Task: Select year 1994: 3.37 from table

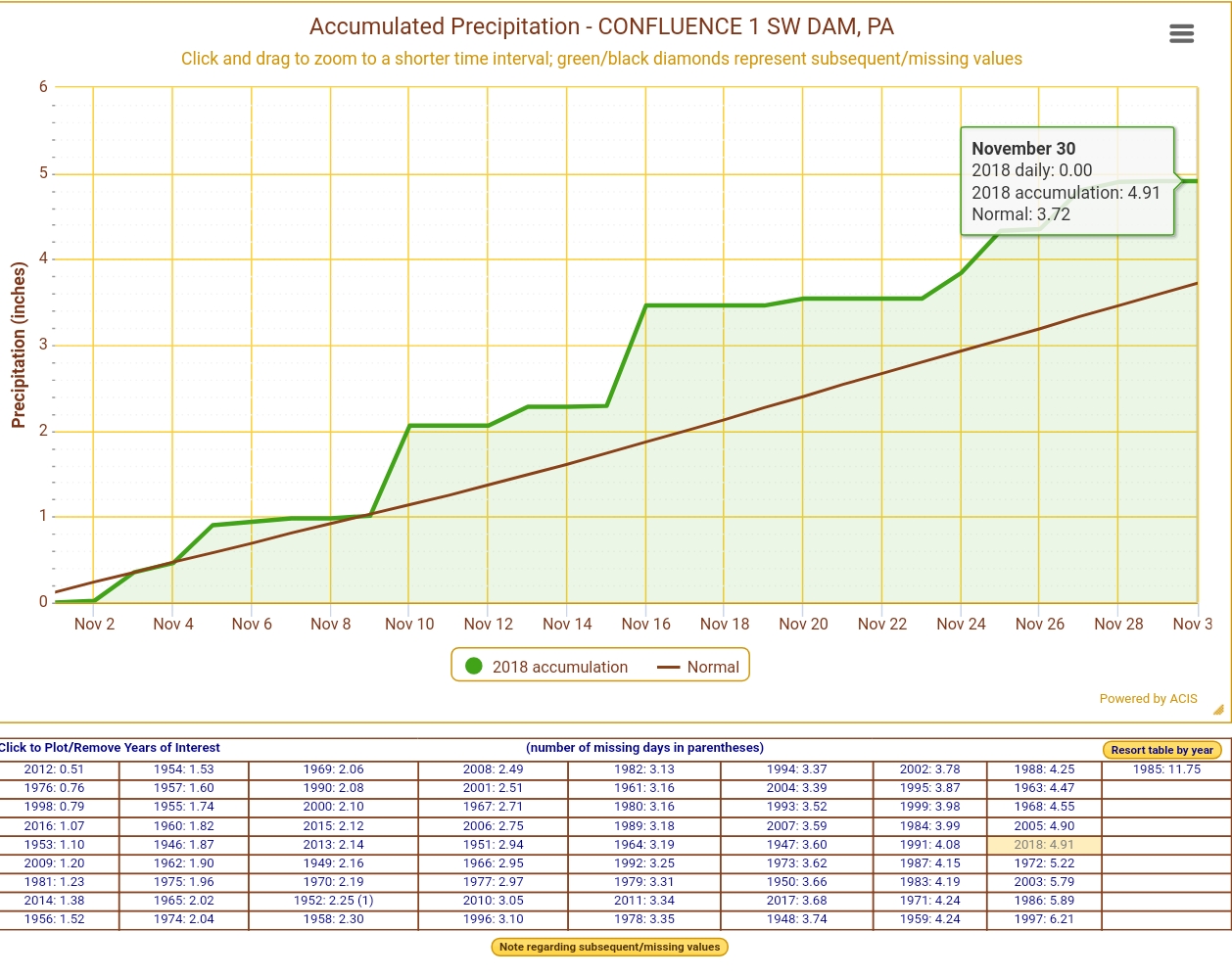Action: point(796,769)
